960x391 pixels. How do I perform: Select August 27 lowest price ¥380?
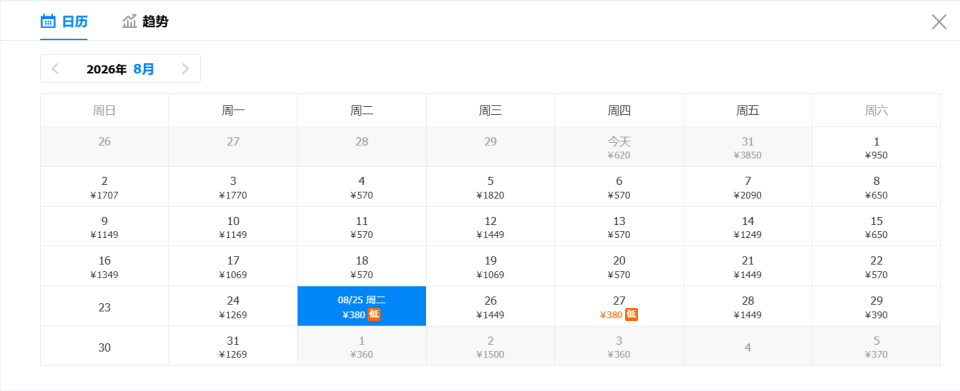(x=619, y=306)
